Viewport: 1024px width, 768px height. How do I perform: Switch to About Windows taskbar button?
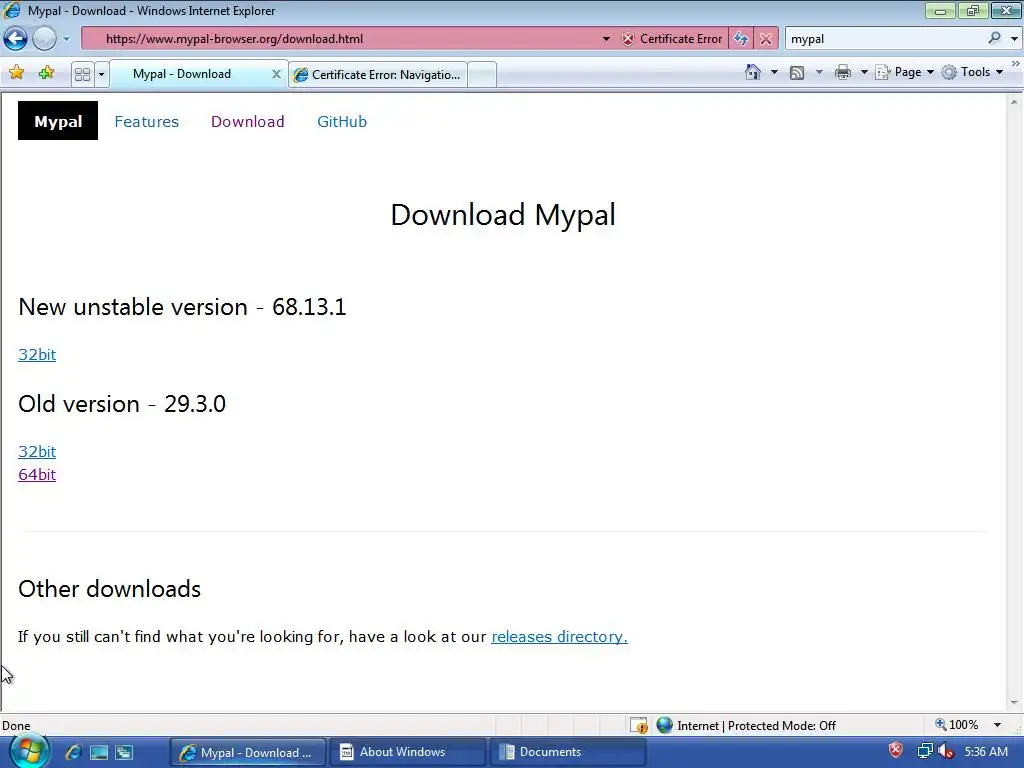tap(408, 752)
